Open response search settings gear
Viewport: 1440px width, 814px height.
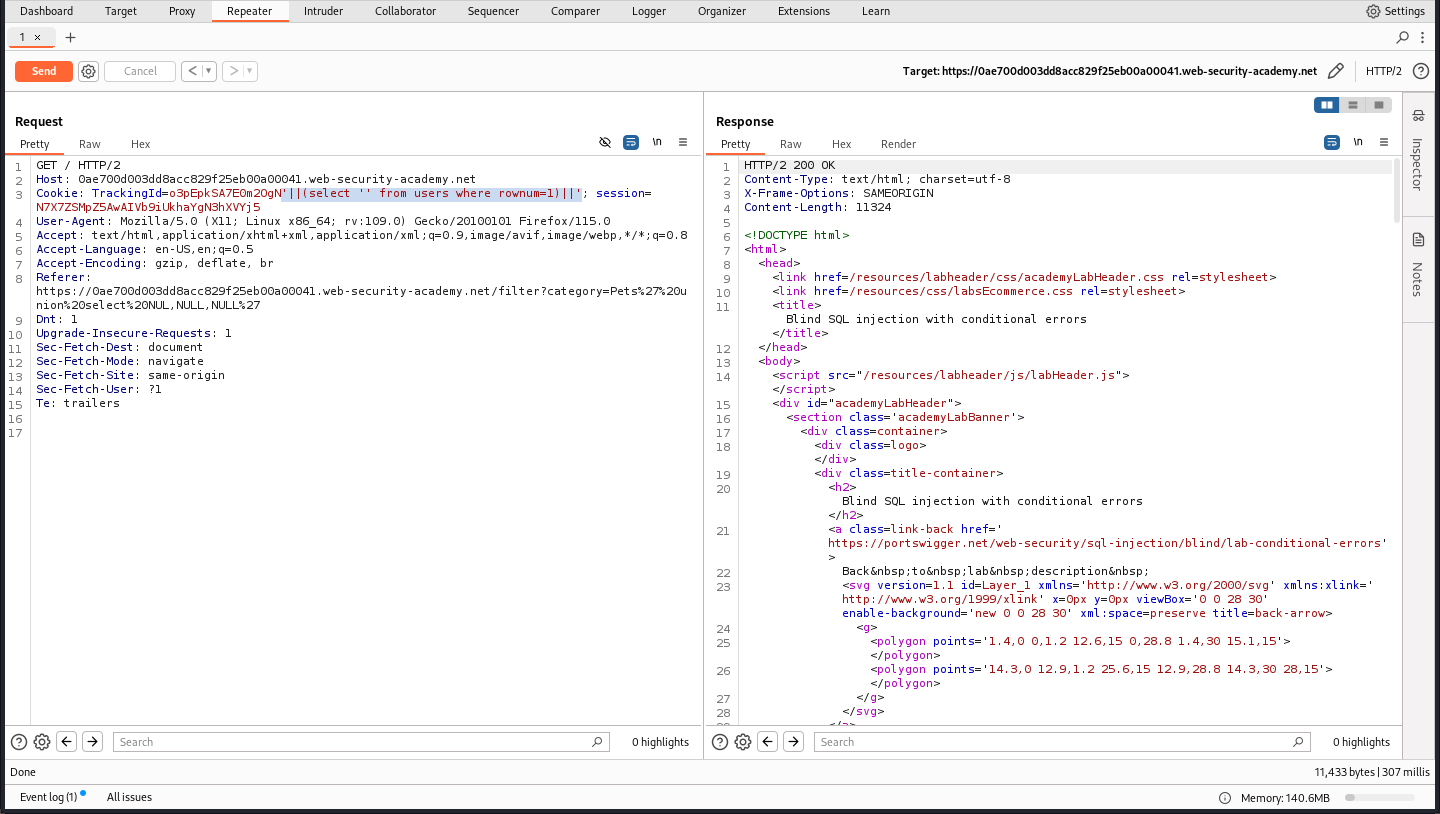pos(743,742)
